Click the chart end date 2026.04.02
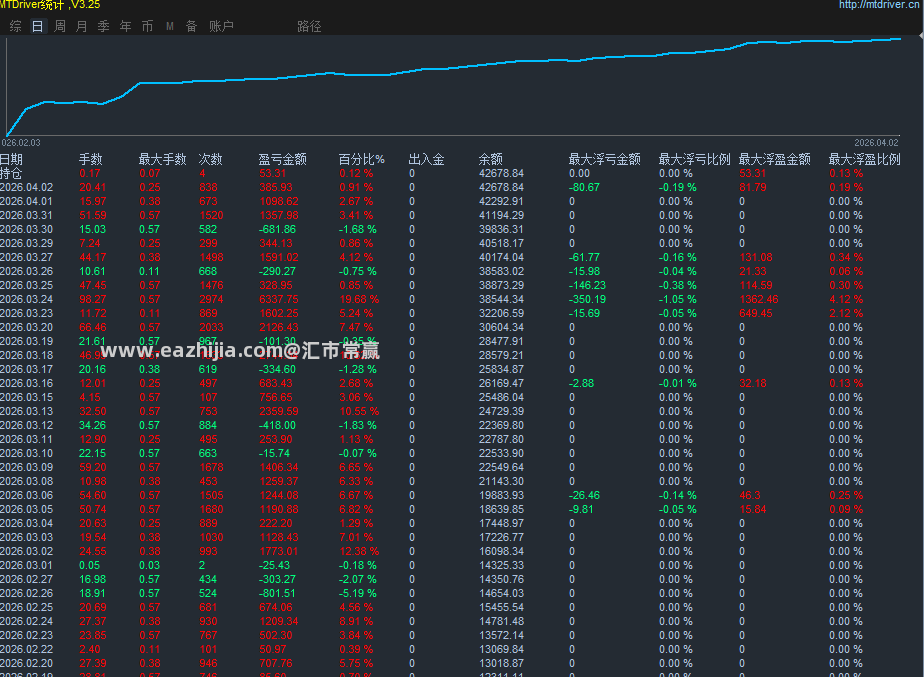The image size is (924, 677). pos(876,143)
